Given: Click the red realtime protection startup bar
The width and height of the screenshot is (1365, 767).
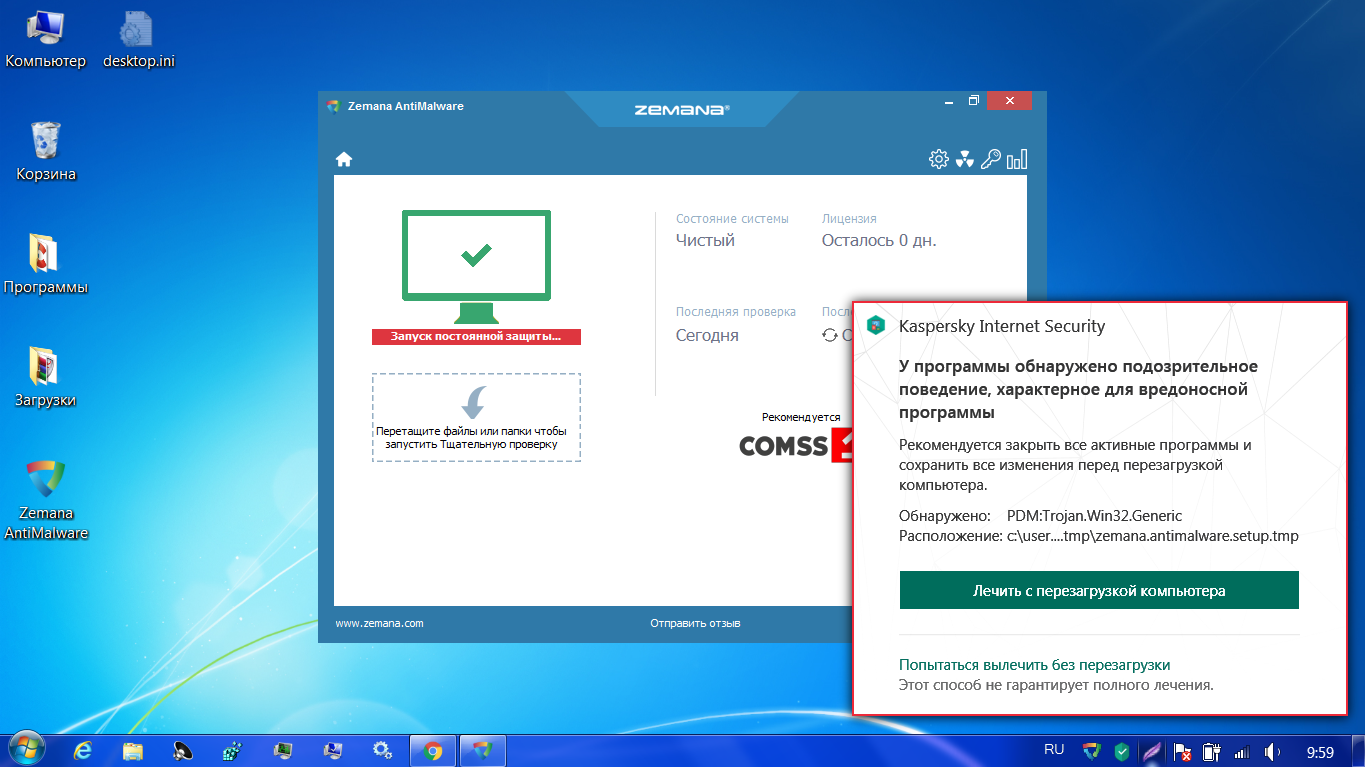Looking at the screenshot, I should point(476,337).
